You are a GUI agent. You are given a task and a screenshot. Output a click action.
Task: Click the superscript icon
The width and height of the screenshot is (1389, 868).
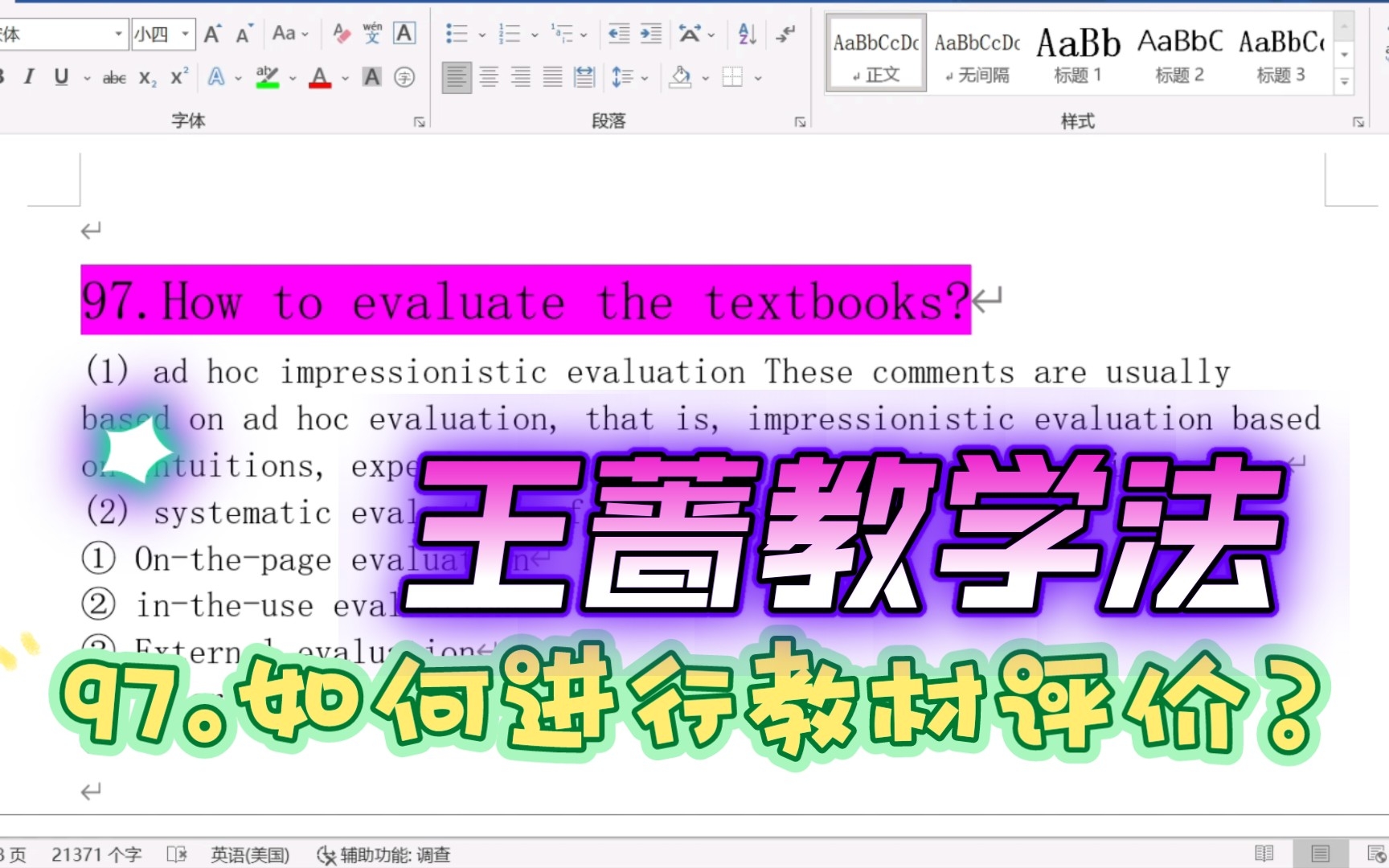coord(178,77)
